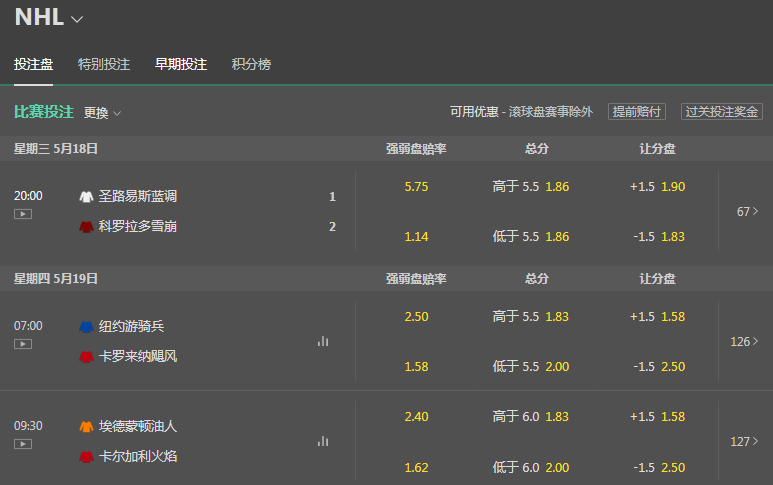Viewport: 773px width, 485px height.
Task: Open stats chart for Rangers vs Hurricanes match
Action: tap(323, 341)
